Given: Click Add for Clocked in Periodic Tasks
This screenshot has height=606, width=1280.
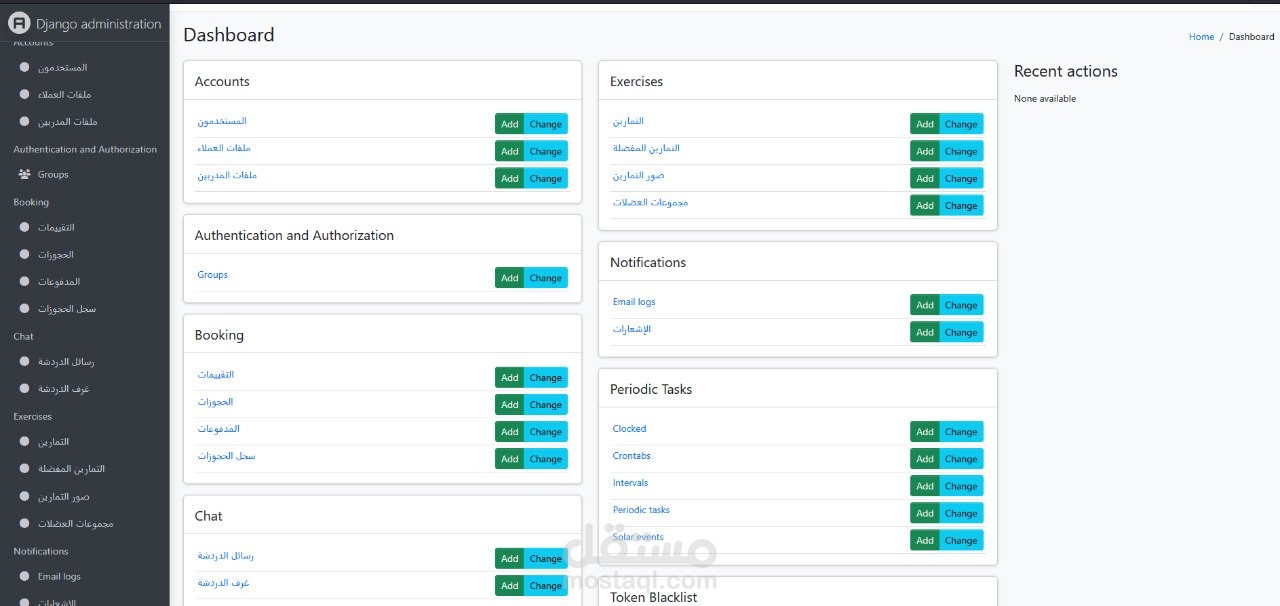Looking at the screenshot, I should (x=925, y=432).
